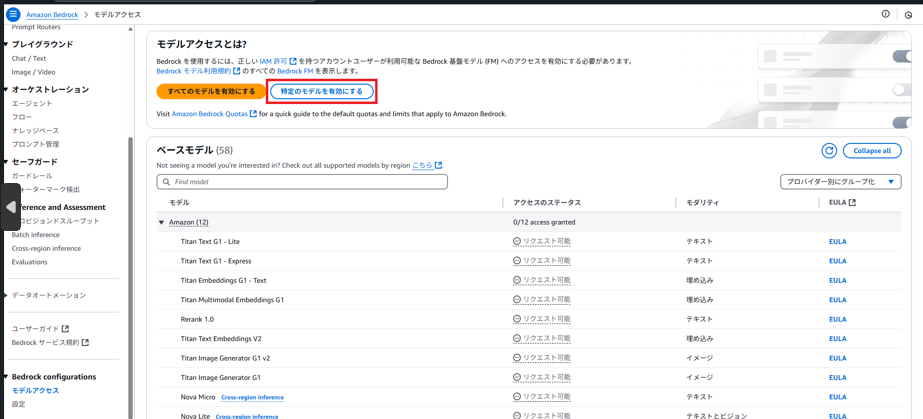
Task: Click external link icon next to IAM 許可
Action: tap(293, 61)
